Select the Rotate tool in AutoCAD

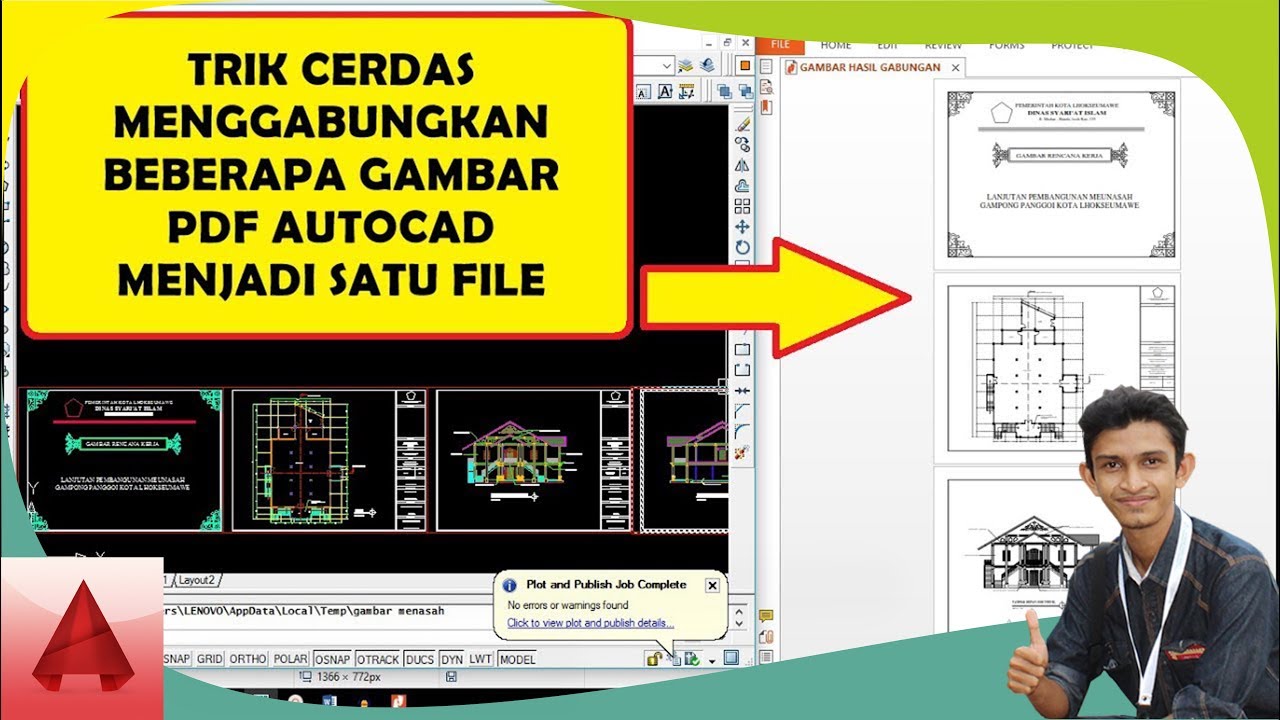pos(743,248)
